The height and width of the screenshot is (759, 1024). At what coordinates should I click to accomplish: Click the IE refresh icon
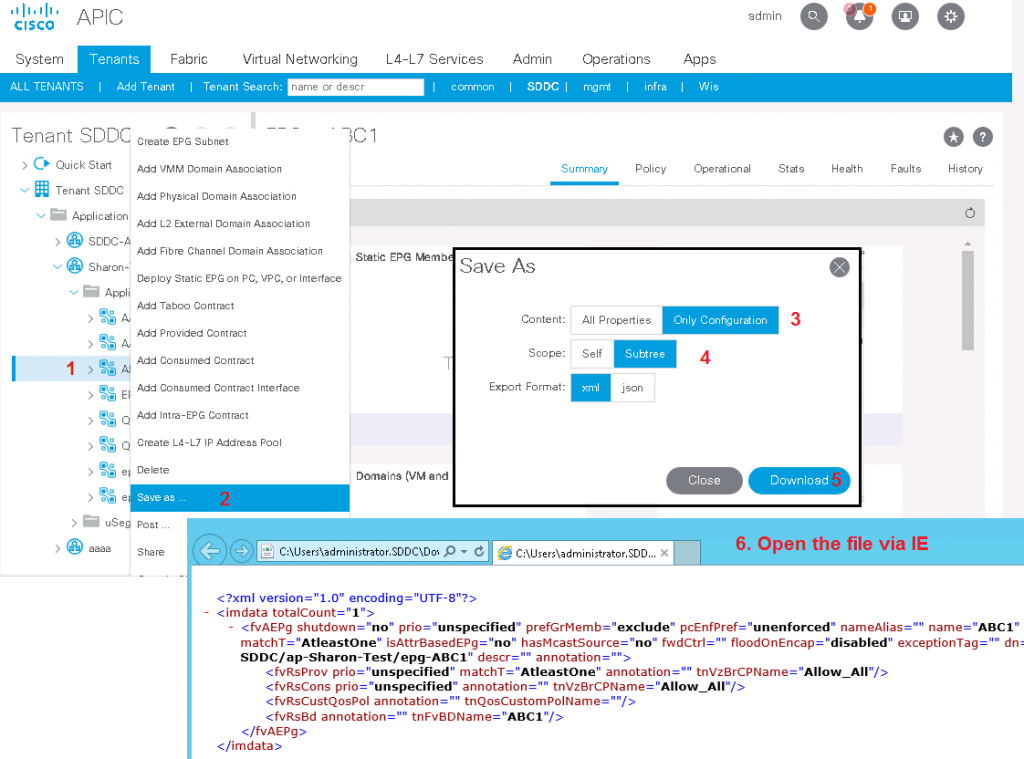point(479,551)
